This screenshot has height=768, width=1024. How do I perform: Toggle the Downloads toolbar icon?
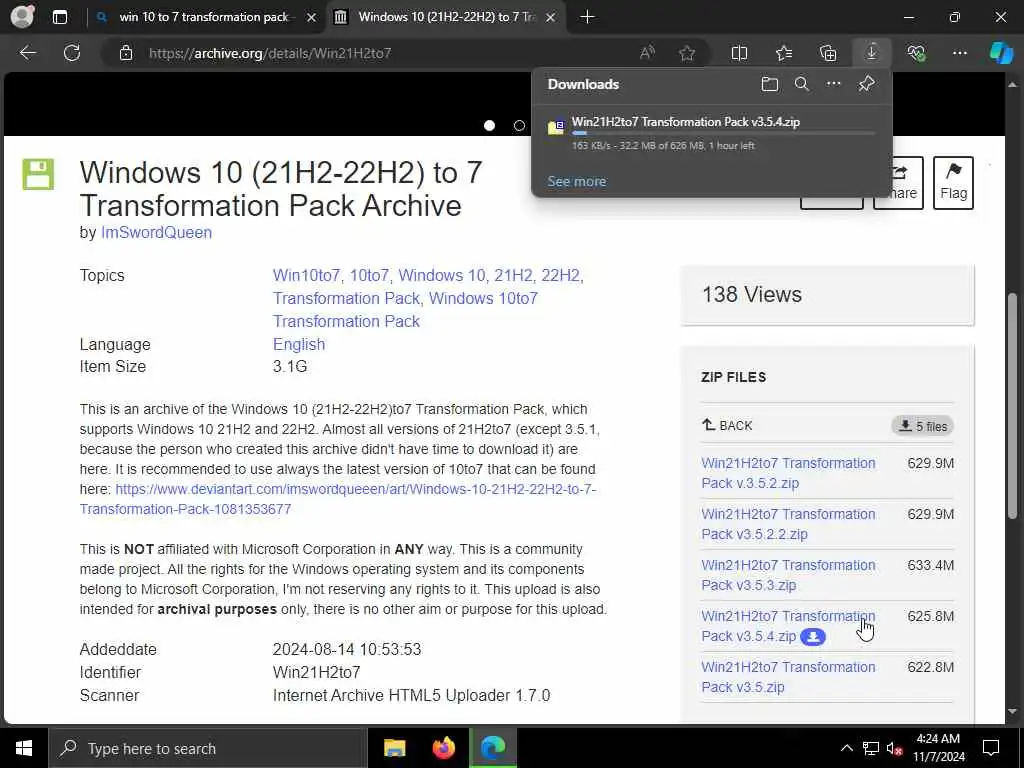(872, 53)
